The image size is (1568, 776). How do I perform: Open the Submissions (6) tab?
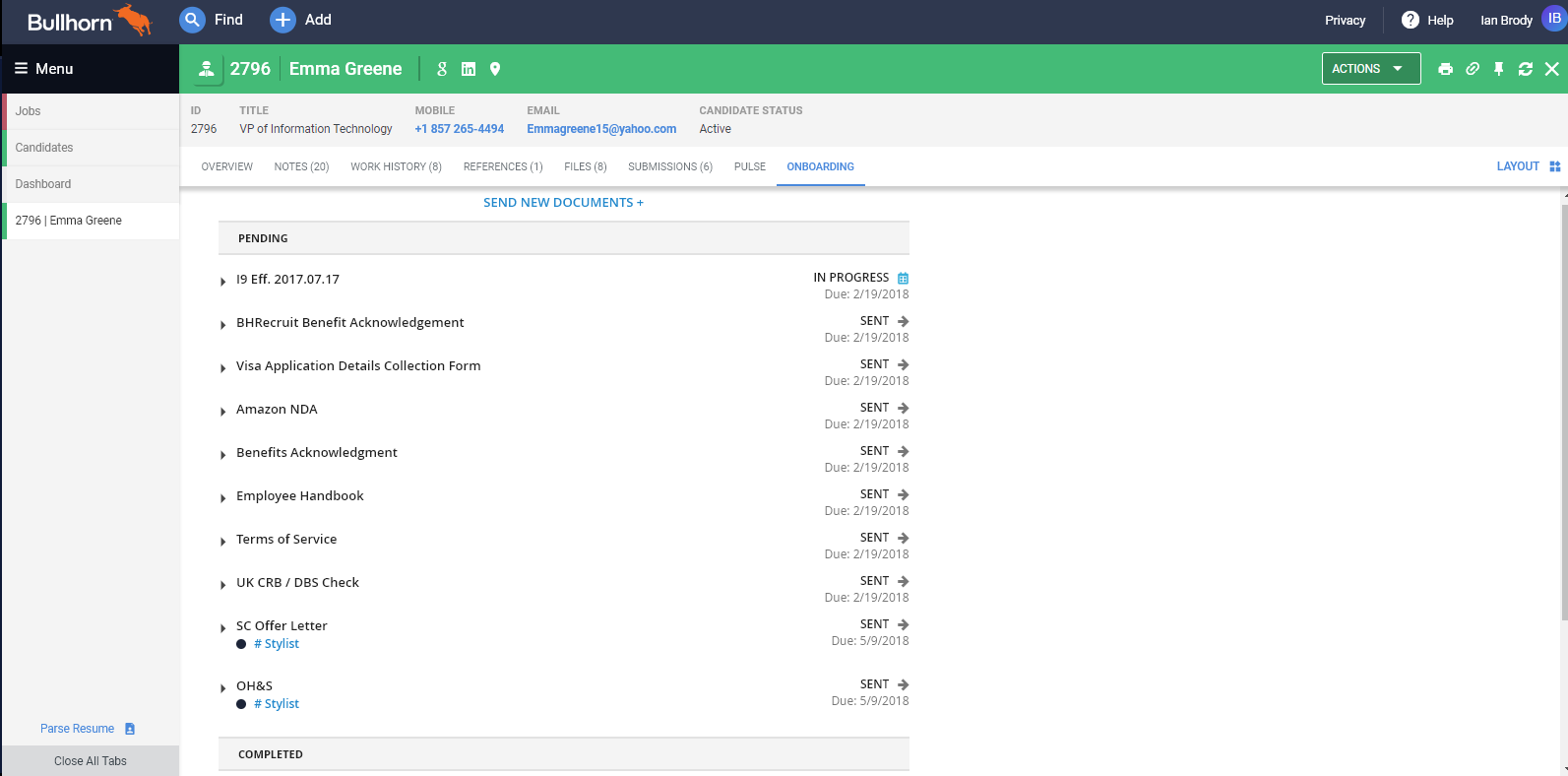click(x=669, y=166)
